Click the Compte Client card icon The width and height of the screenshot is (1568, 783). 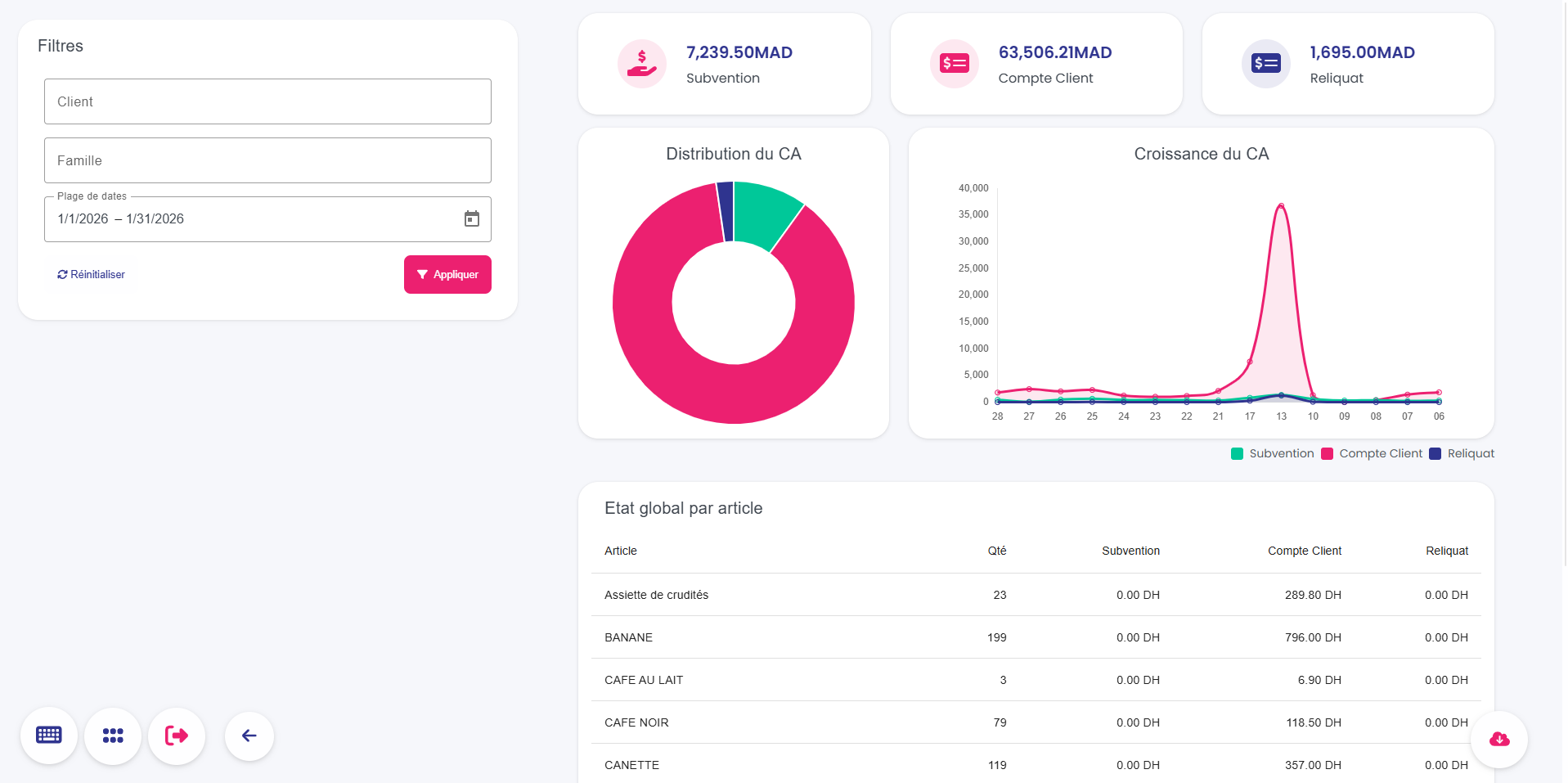954,64
